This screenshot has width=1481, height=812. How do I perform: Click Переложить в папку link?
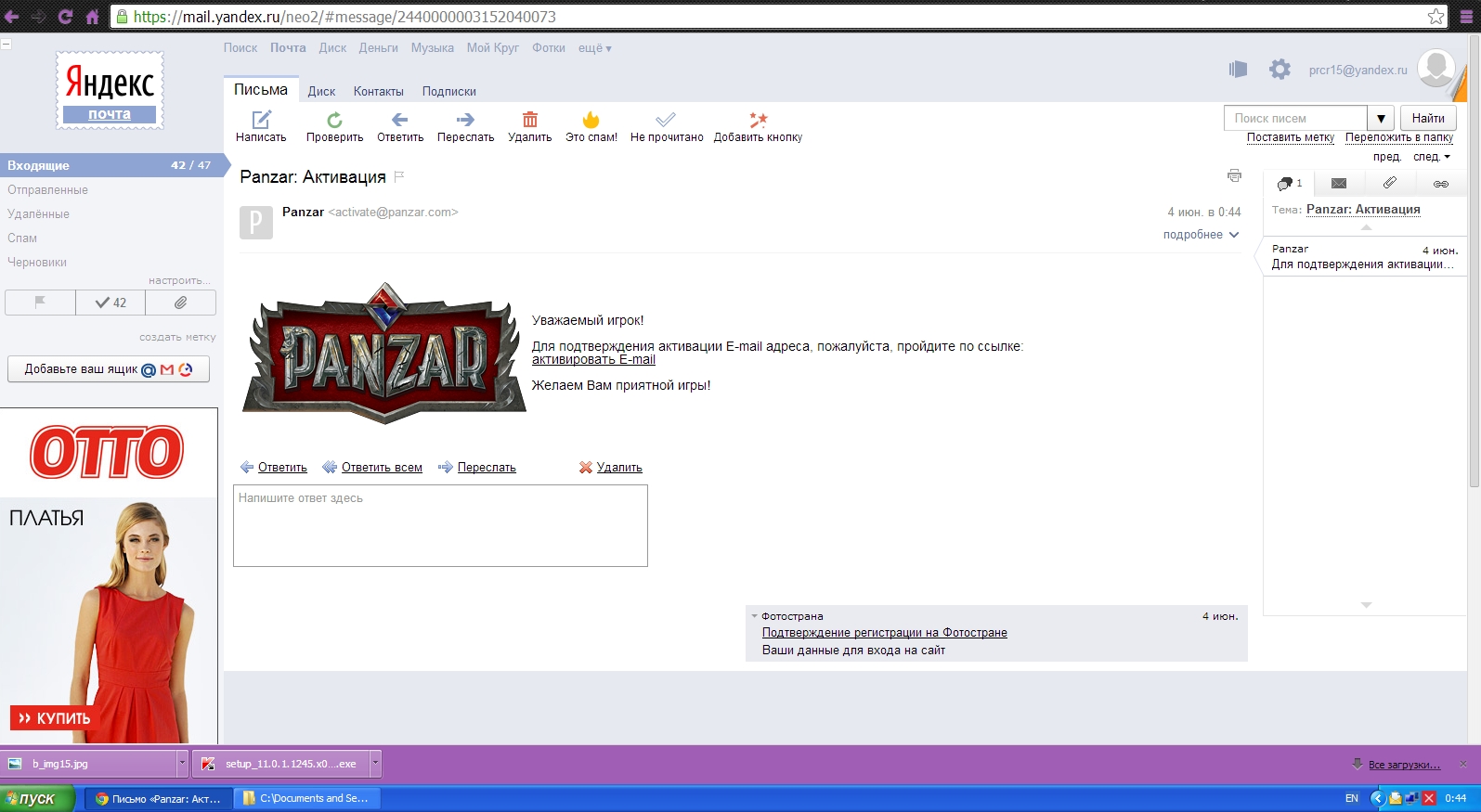(x=1399, y=137)
